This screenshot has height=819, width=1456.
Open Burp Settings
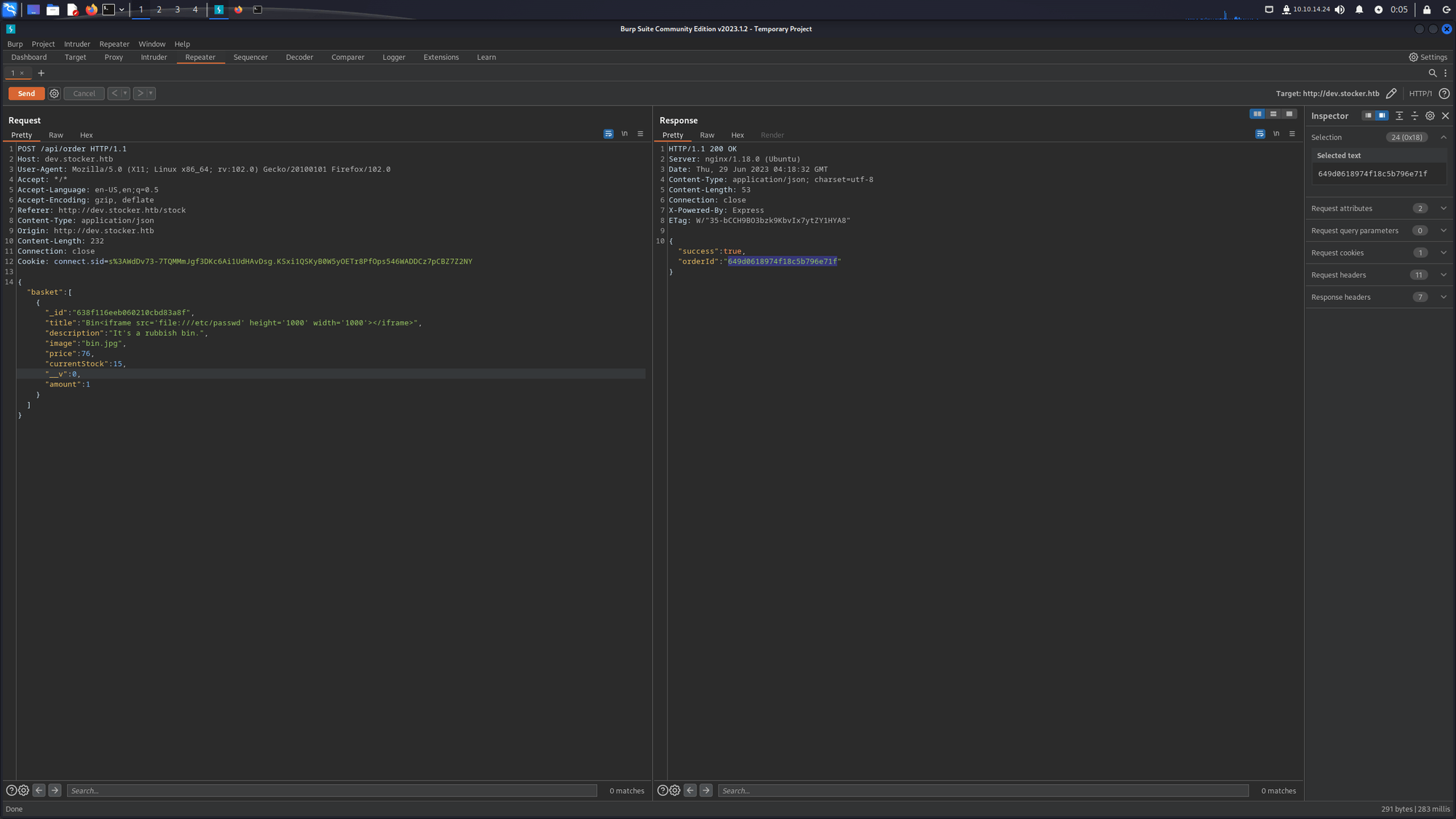[x=1428, y=57]
